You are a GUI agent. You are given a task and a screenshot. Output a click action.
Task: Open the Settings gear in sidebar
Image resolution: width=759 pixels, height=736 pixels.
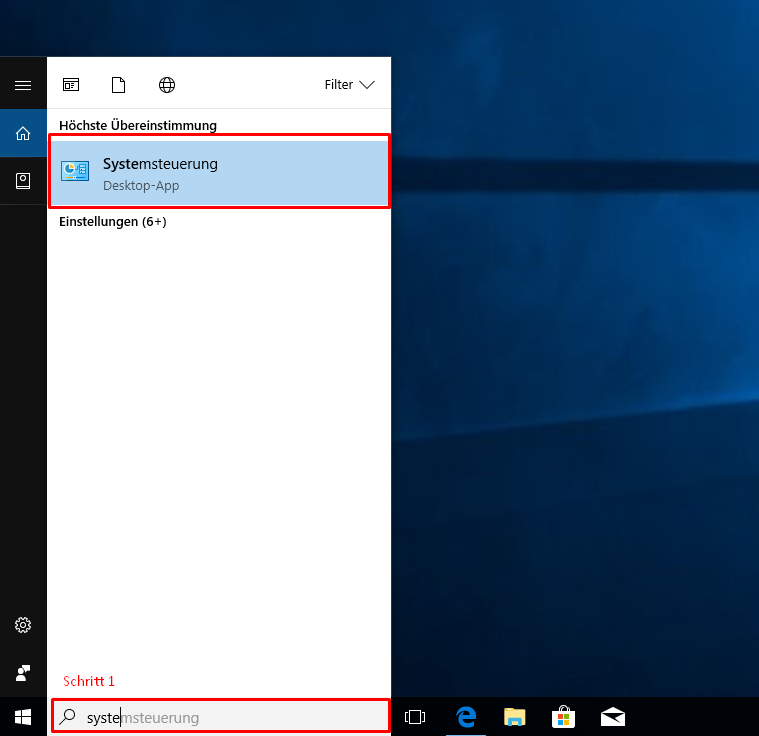coord(23,625)
